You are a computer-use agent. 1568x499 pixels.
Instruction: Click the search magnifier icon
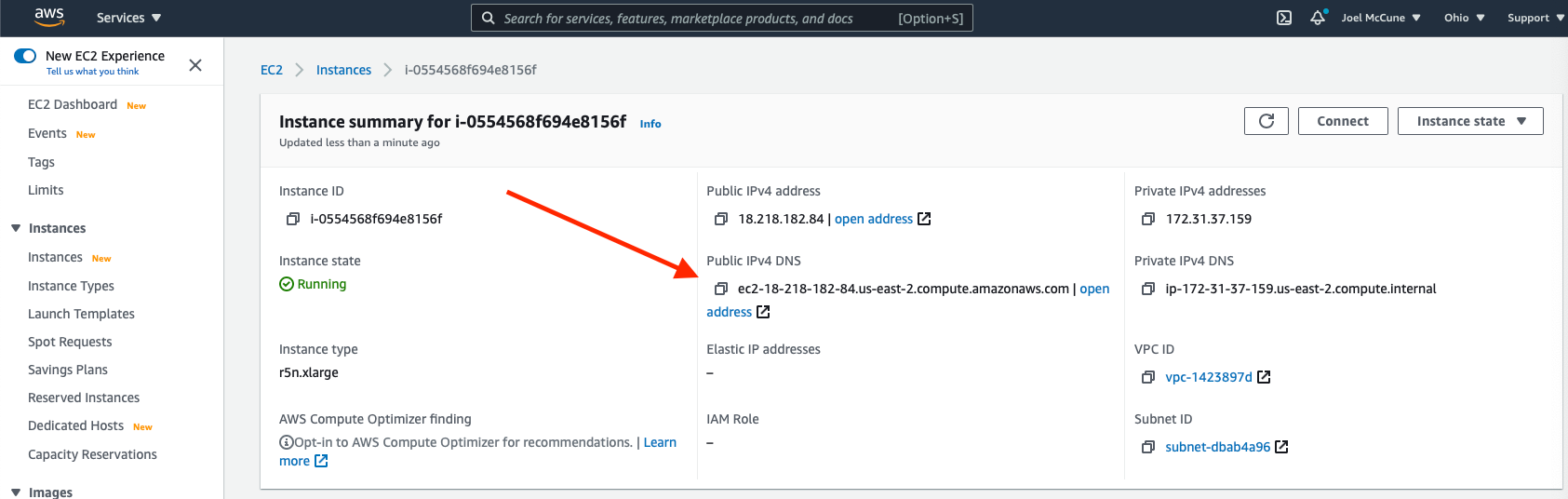pos(488,18)
